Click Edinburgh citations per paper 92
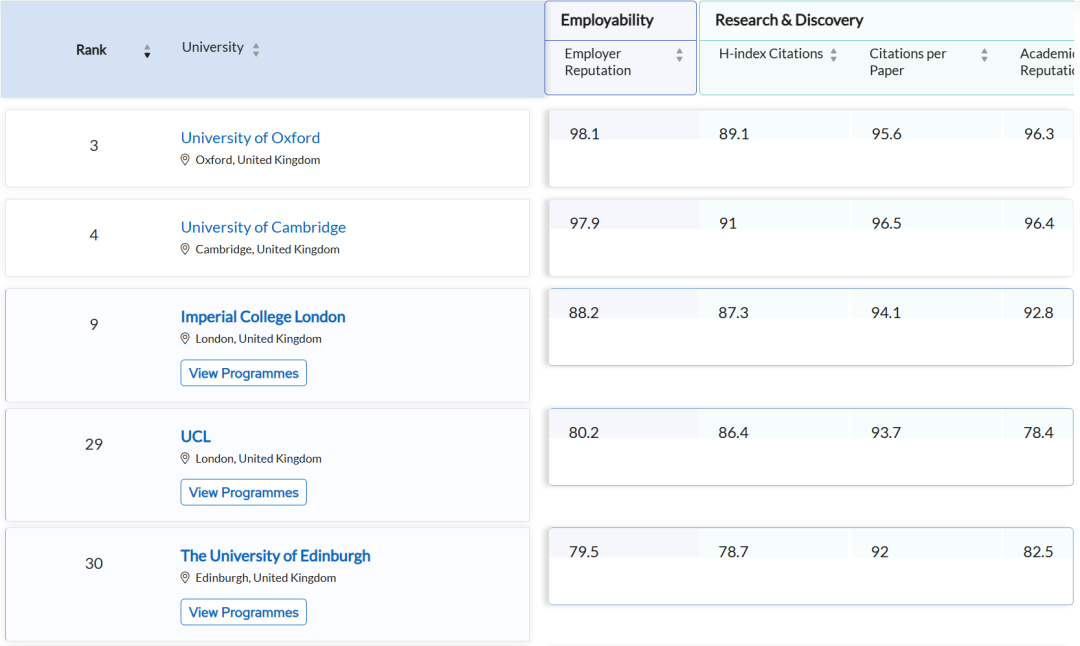The image size is (1080, 646). tap(880, 552)
